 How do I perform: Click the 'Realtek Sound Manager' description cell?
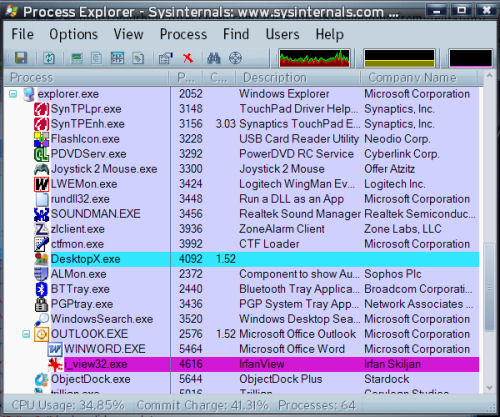coord(300,214)
